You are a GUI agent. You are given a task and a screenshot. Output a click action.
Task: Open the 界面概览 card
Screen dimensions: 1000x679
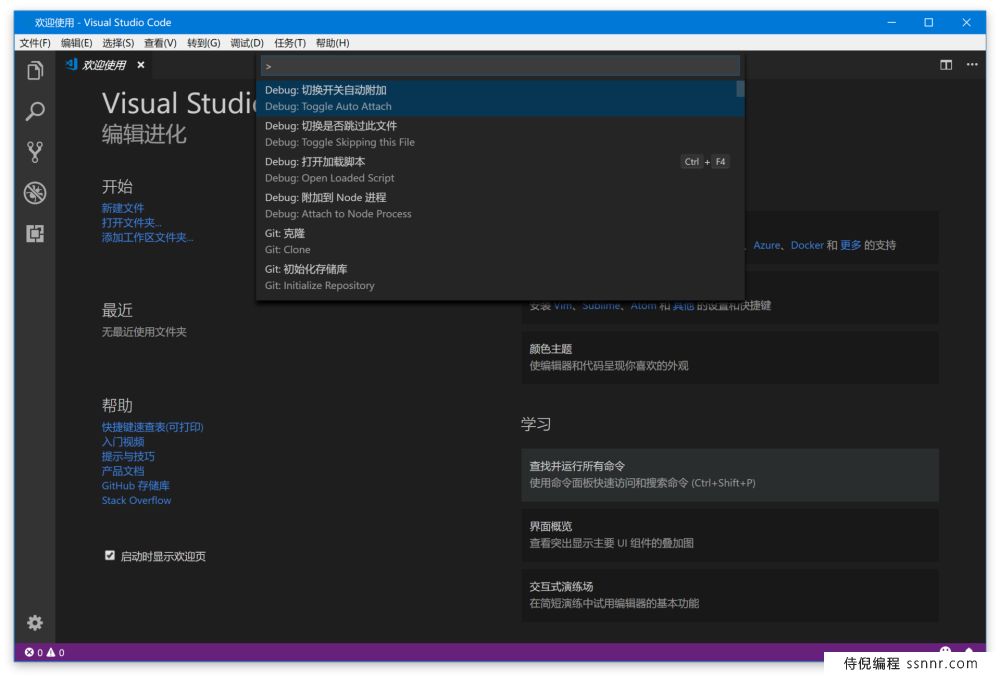[730, 535]
